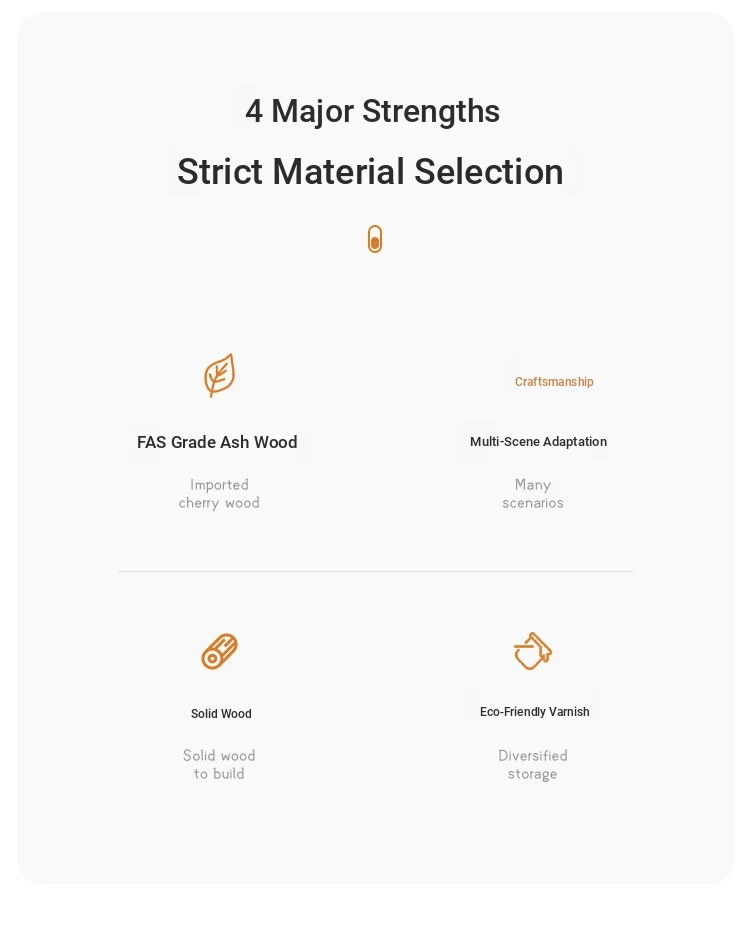Click the horizontal divider line between rows
750x947 pixels.
click(x=375, y=571)
